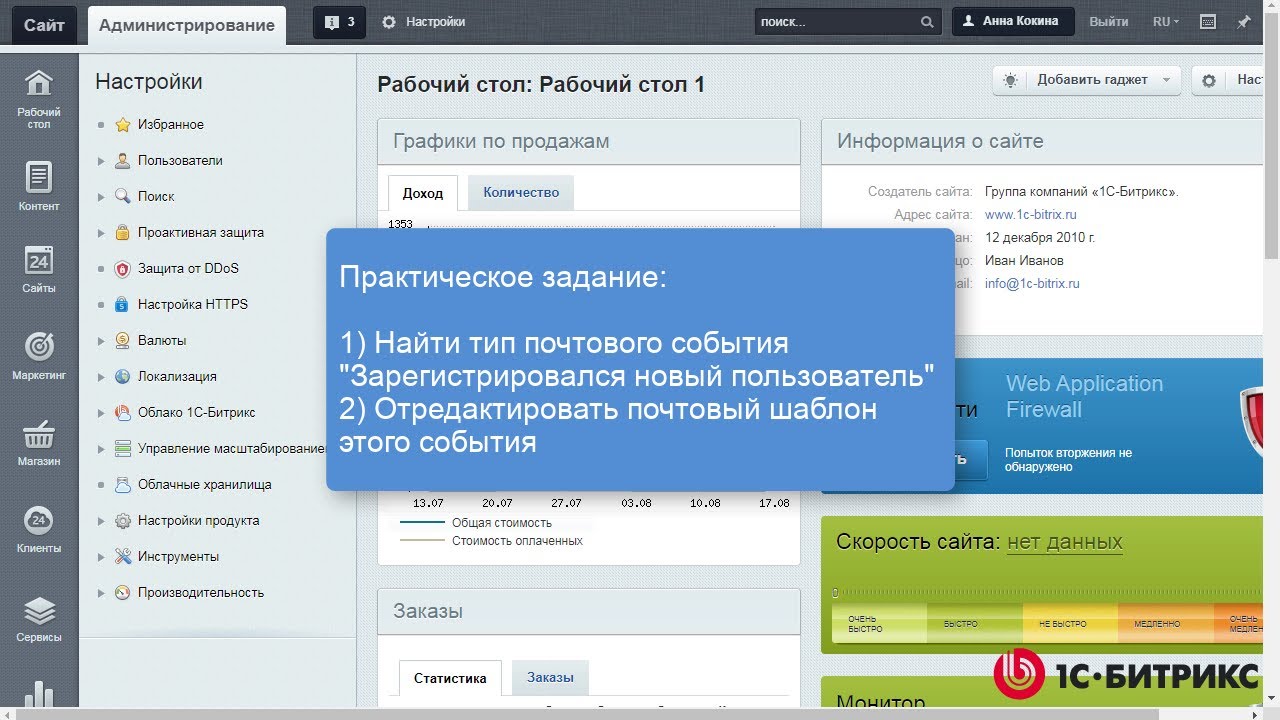This screenshot has width=1280, height=720.
Task: Select the Статистика tab under Заказы
Action: [x=450, y=678]
